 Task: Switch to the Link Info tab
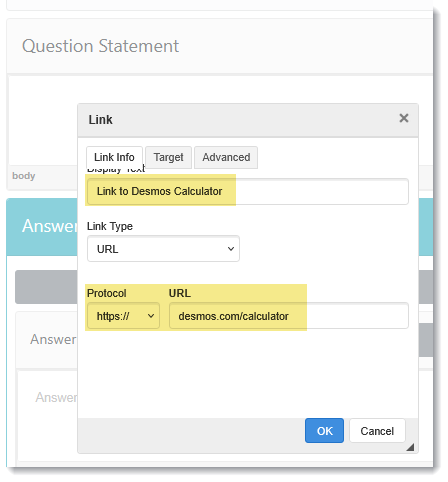(114, 157)
